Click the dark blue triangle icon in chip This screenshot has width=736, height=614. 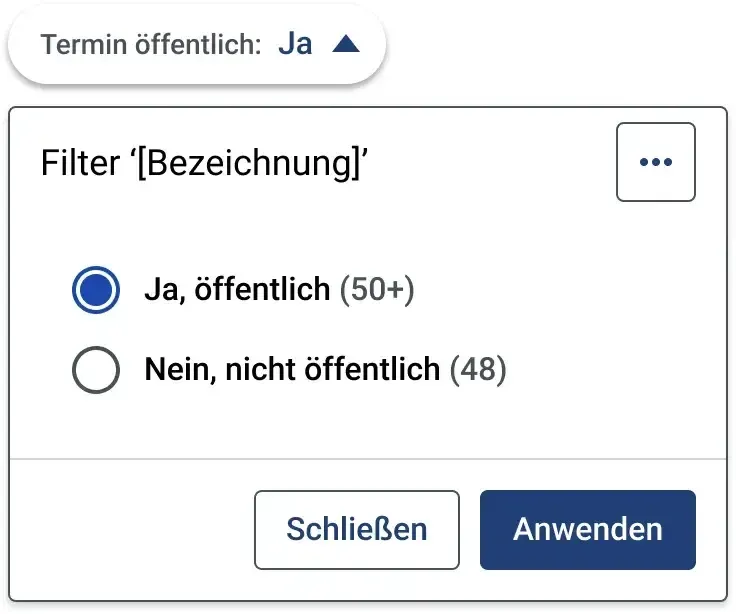(346, 44)
